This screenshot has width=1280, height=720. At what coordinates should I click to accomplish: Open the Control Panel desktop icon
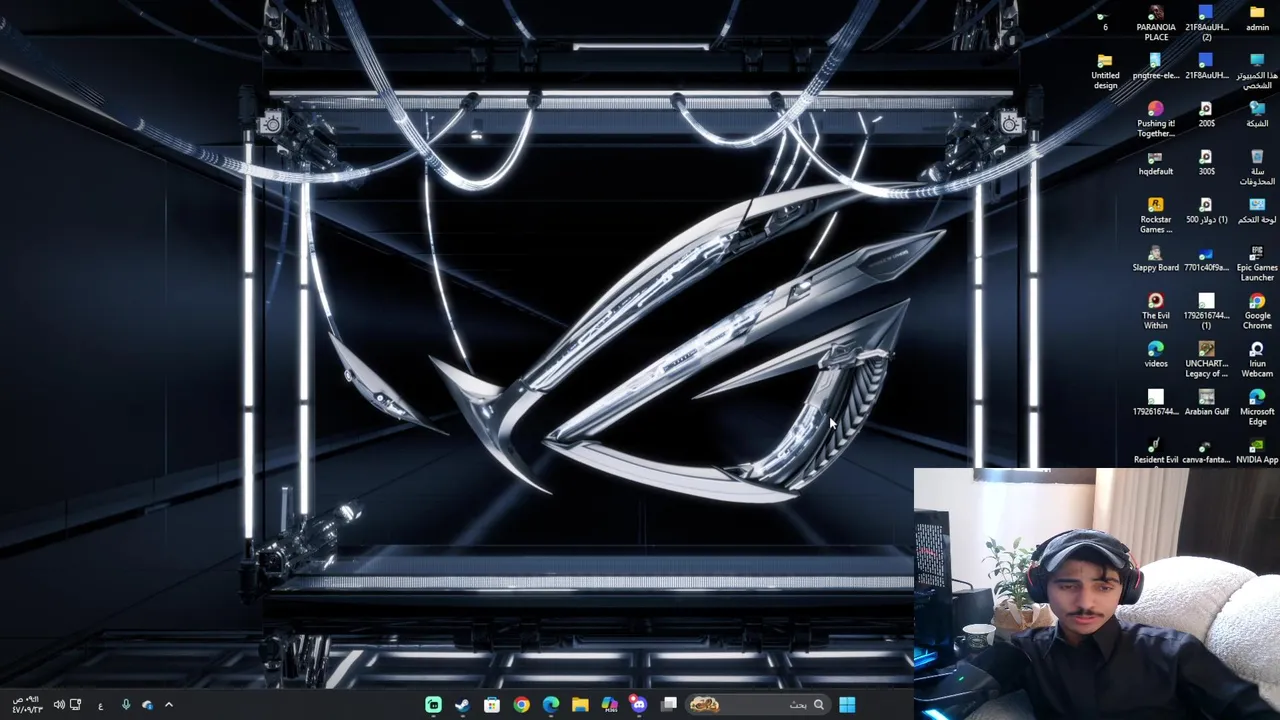pos(1257,210)
